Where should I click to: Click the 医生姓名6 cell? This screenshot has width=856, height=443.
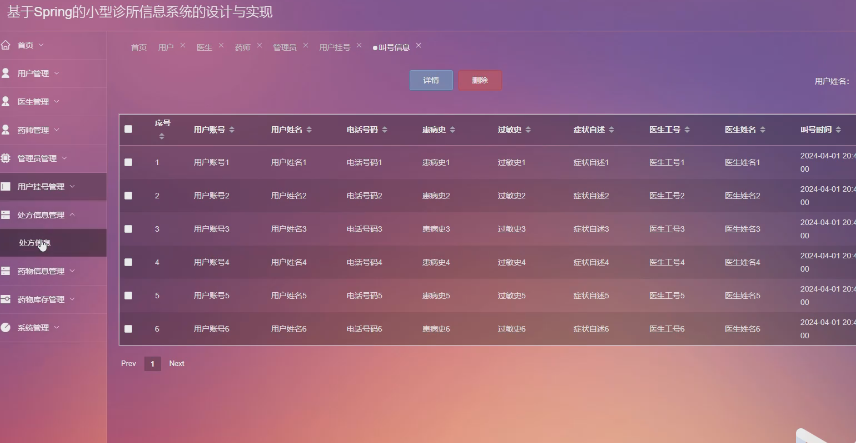pos(742,329)
